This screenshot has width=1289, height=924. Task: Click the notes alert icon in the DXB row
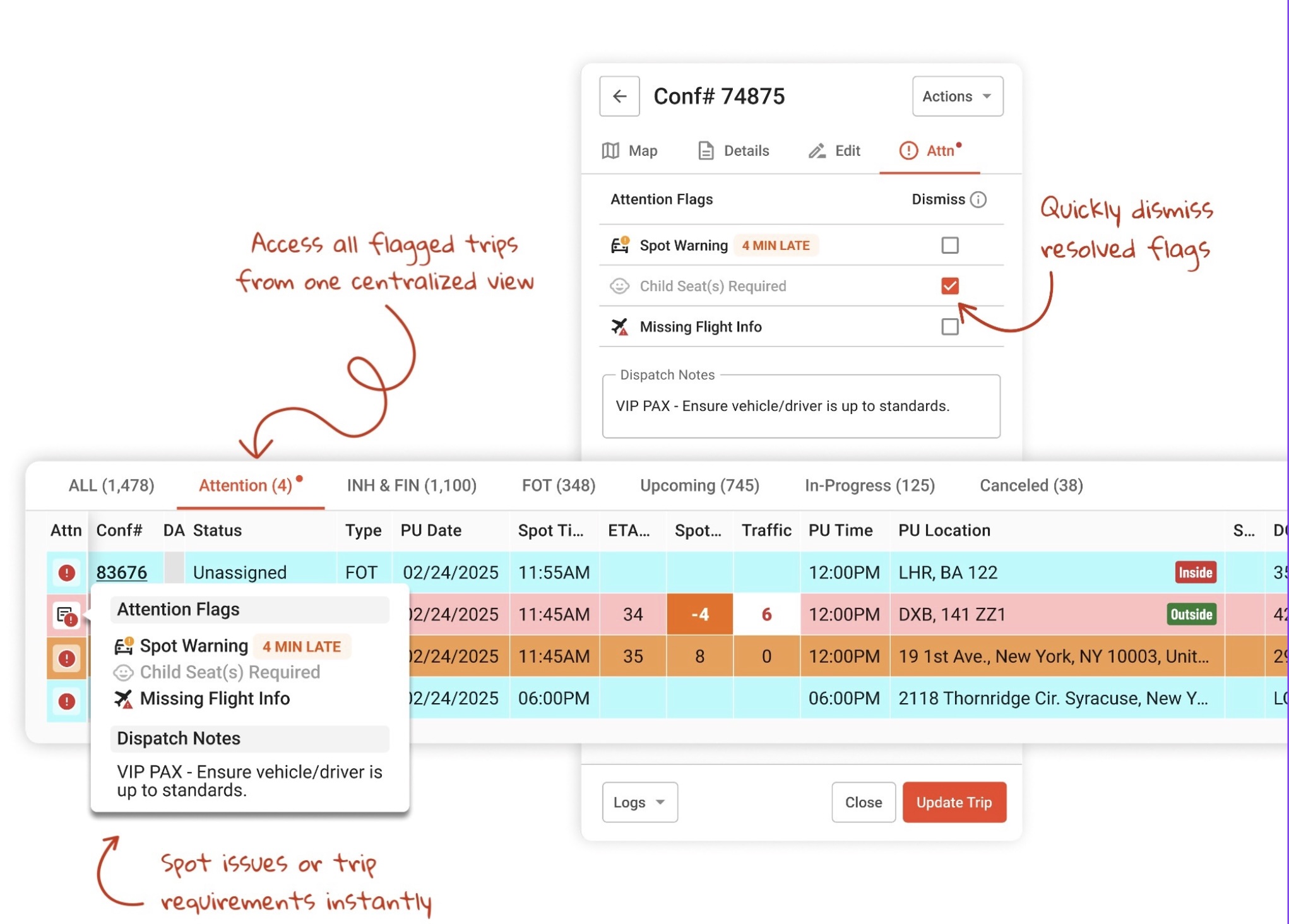point(66,615)
